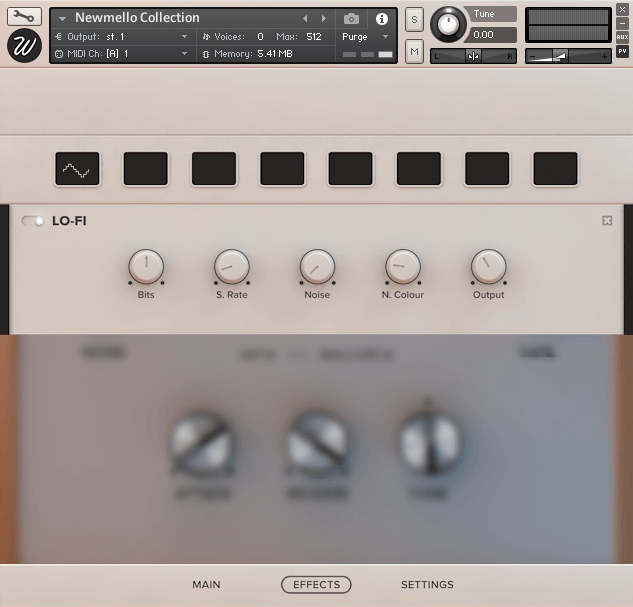
Task: Switch to the MAIN tab
Action: pos(206,584)
